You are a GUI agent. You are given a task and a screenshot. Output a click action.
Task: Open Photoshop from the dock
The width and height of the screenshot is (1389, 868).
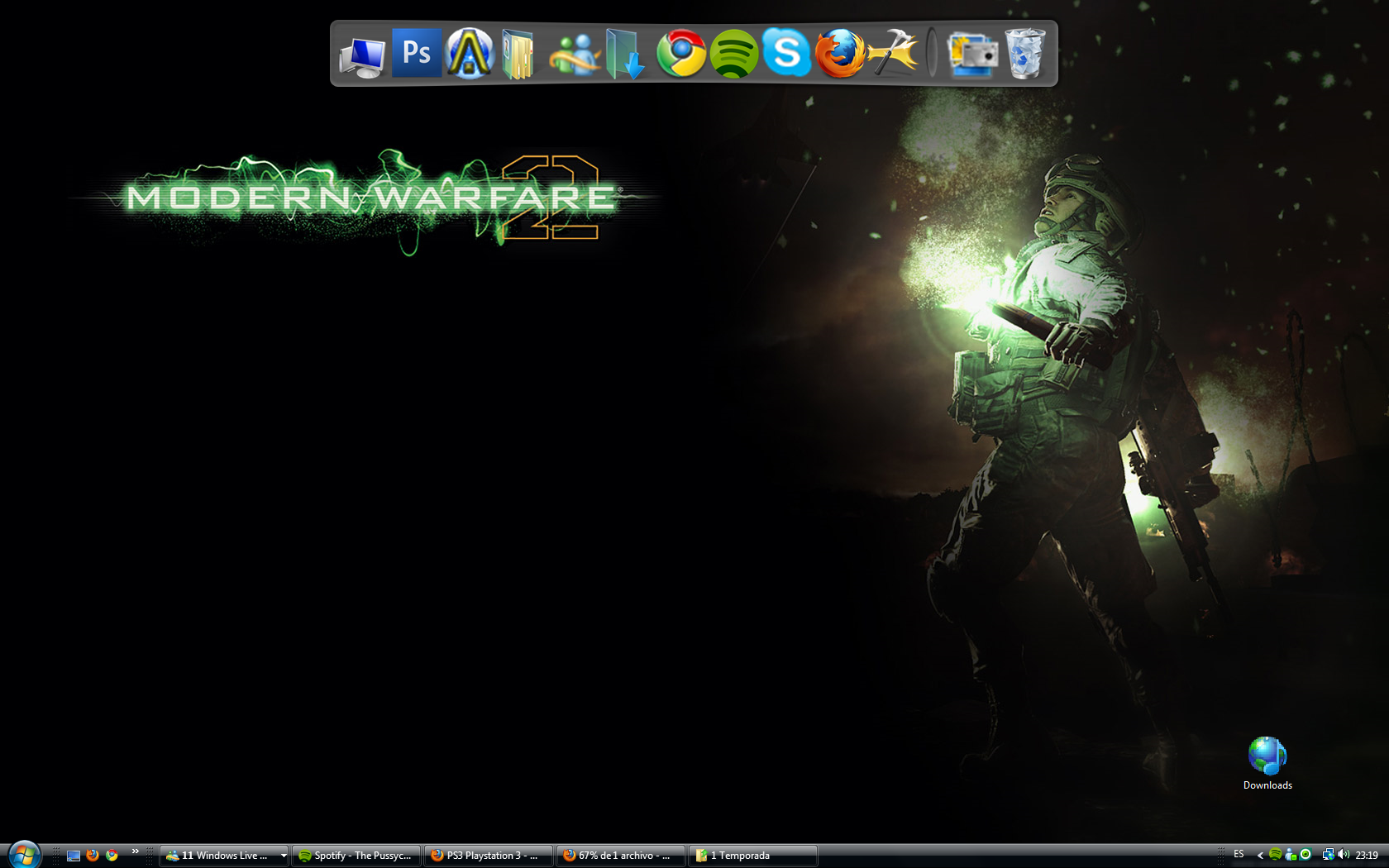[416, 53]
